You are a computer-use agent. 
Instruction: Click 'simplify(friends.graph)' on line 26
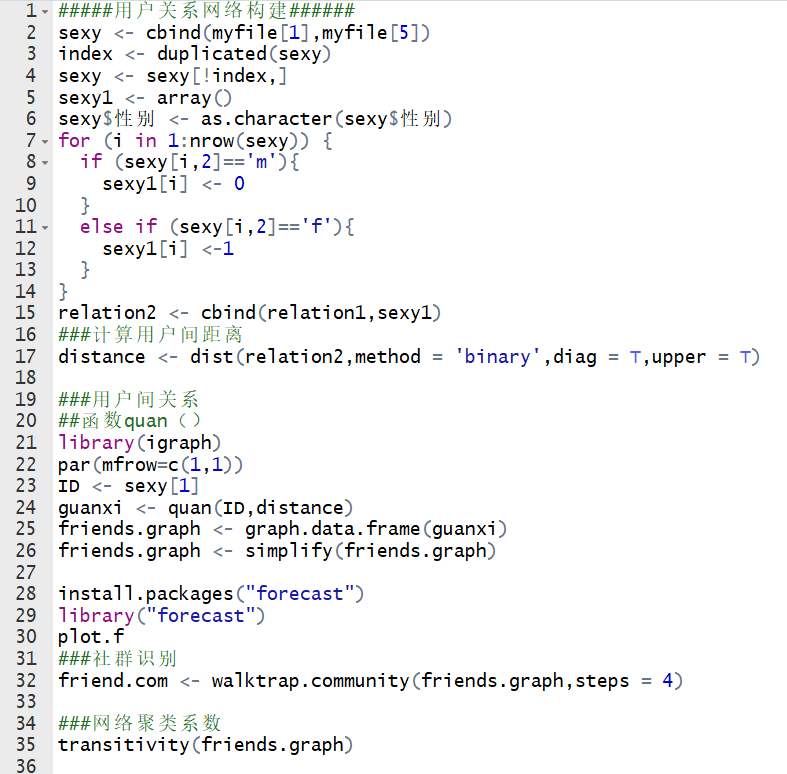370,551
